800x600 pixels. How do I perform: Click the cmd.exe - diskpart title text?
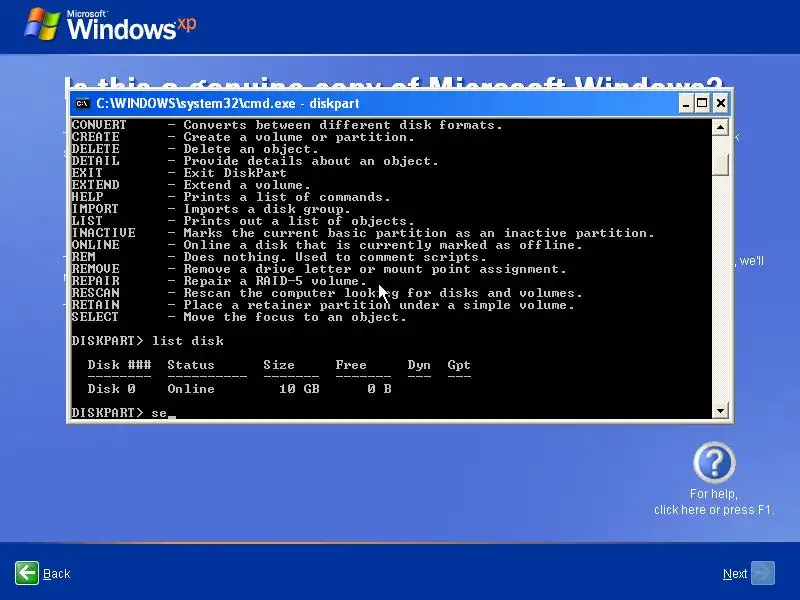click(x=228, y=104)
